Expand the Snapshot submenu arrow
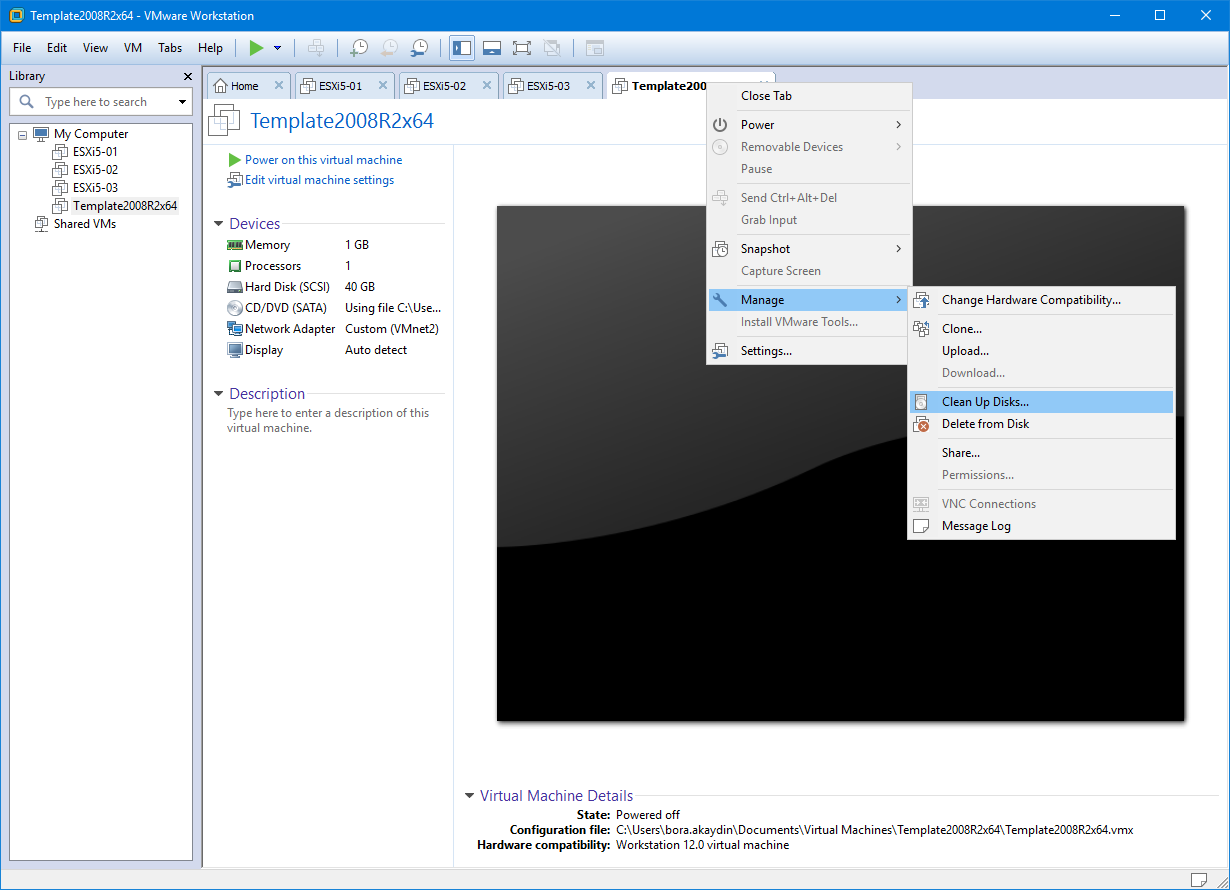Image resolution: width=1230 pixels, height=890 pixels. click(898, 248)
